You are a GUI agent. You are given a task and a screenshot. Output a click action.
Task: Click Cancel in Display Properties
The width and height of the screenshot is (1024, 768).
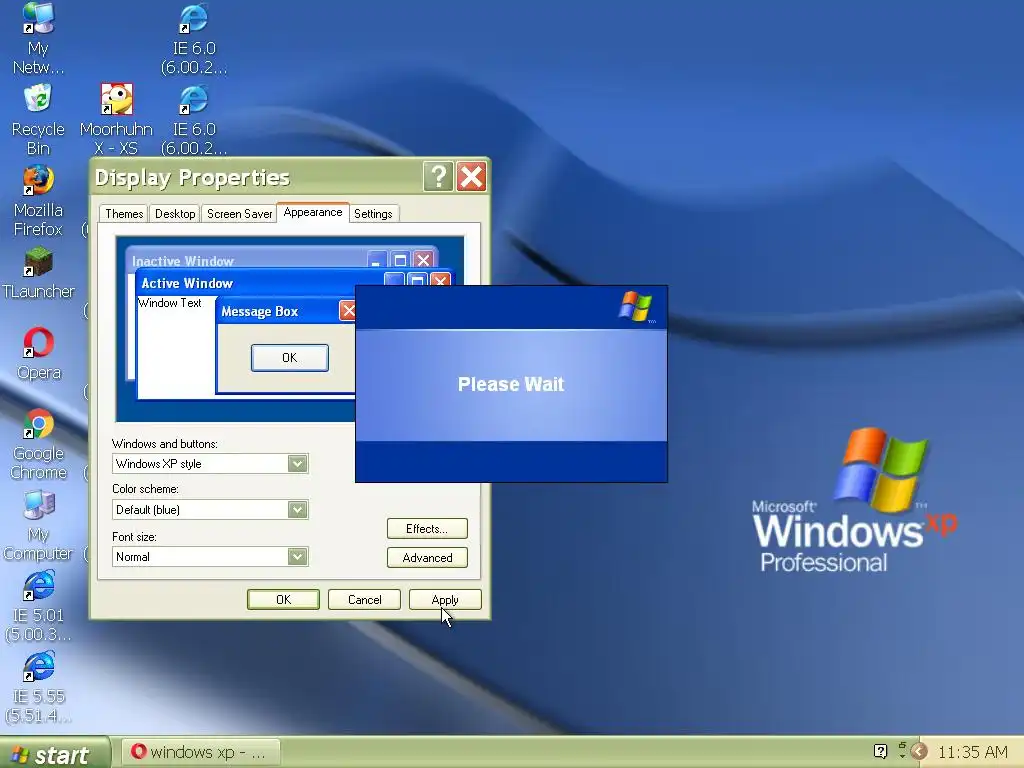(x=364, y=600)
